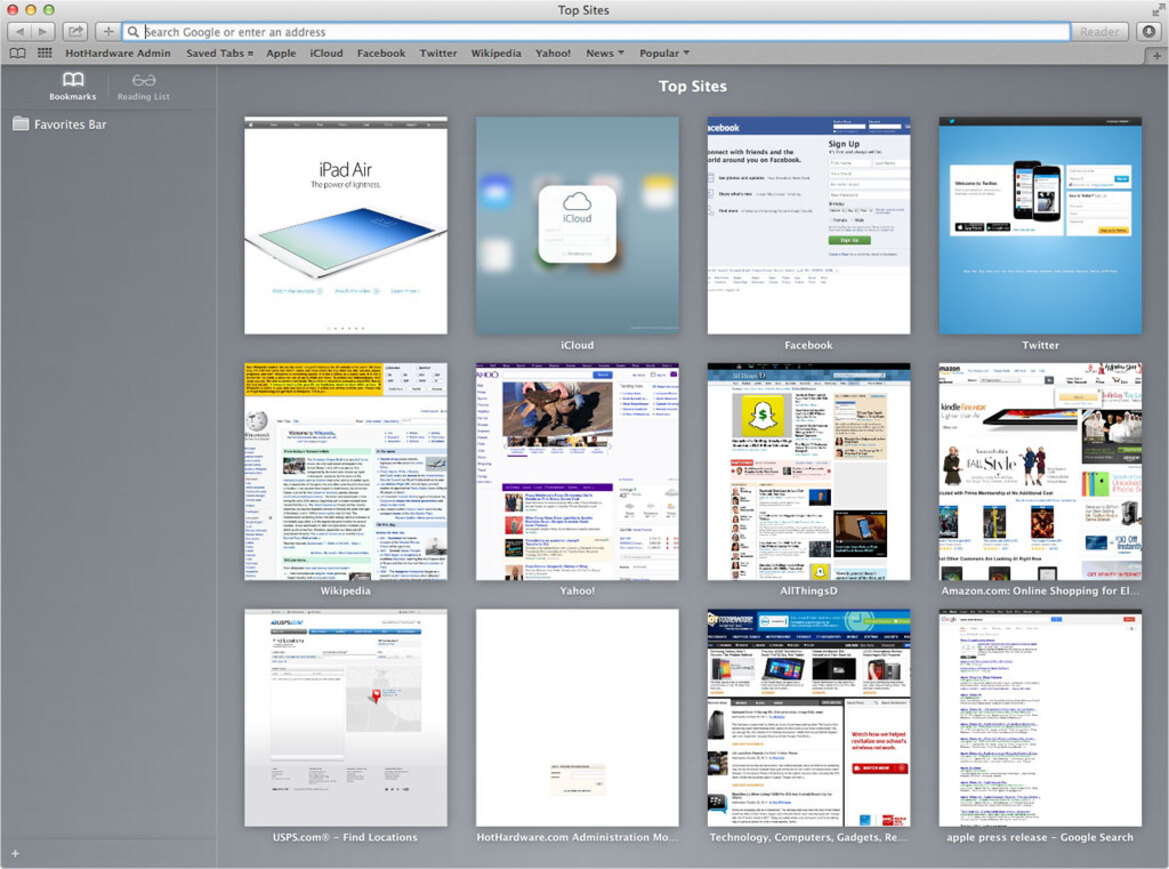Go forward with the forward arrow button
Screen dimensions: 1169x869
(43, 31)
